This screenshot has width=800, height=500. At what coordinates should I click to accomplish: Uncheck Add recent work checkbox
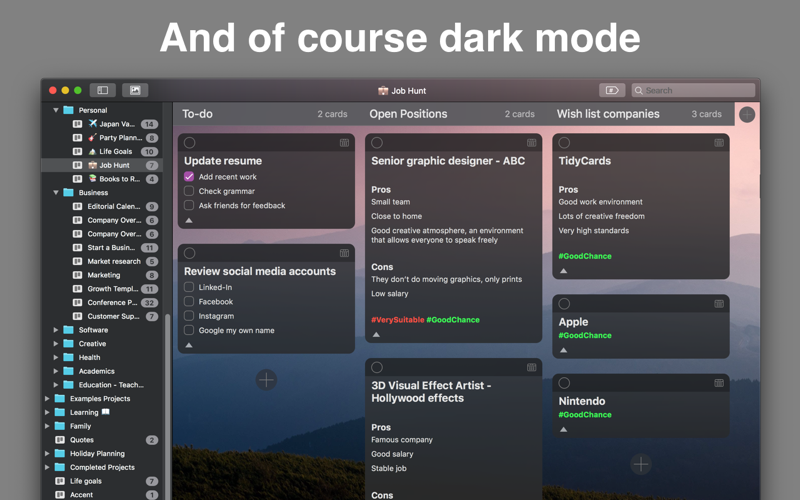coord(189,177)
